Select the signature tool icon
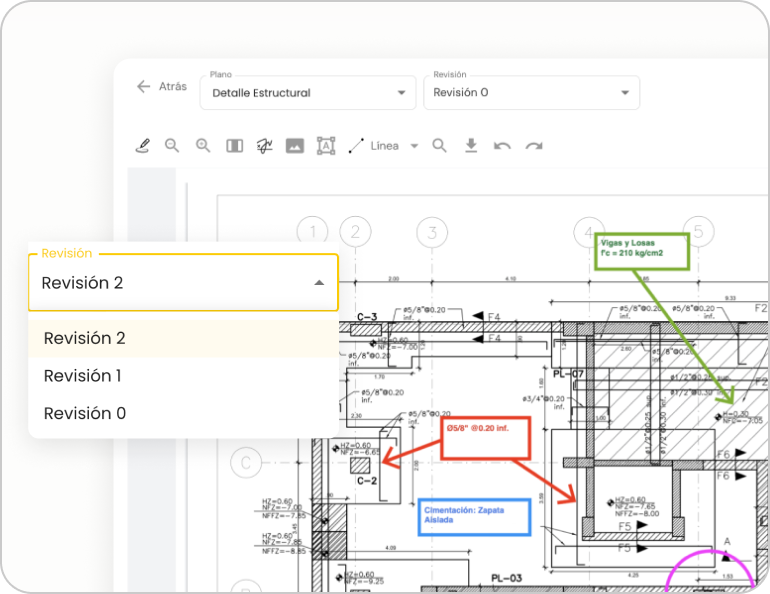 pyautogui.click(x=264, y=146)
